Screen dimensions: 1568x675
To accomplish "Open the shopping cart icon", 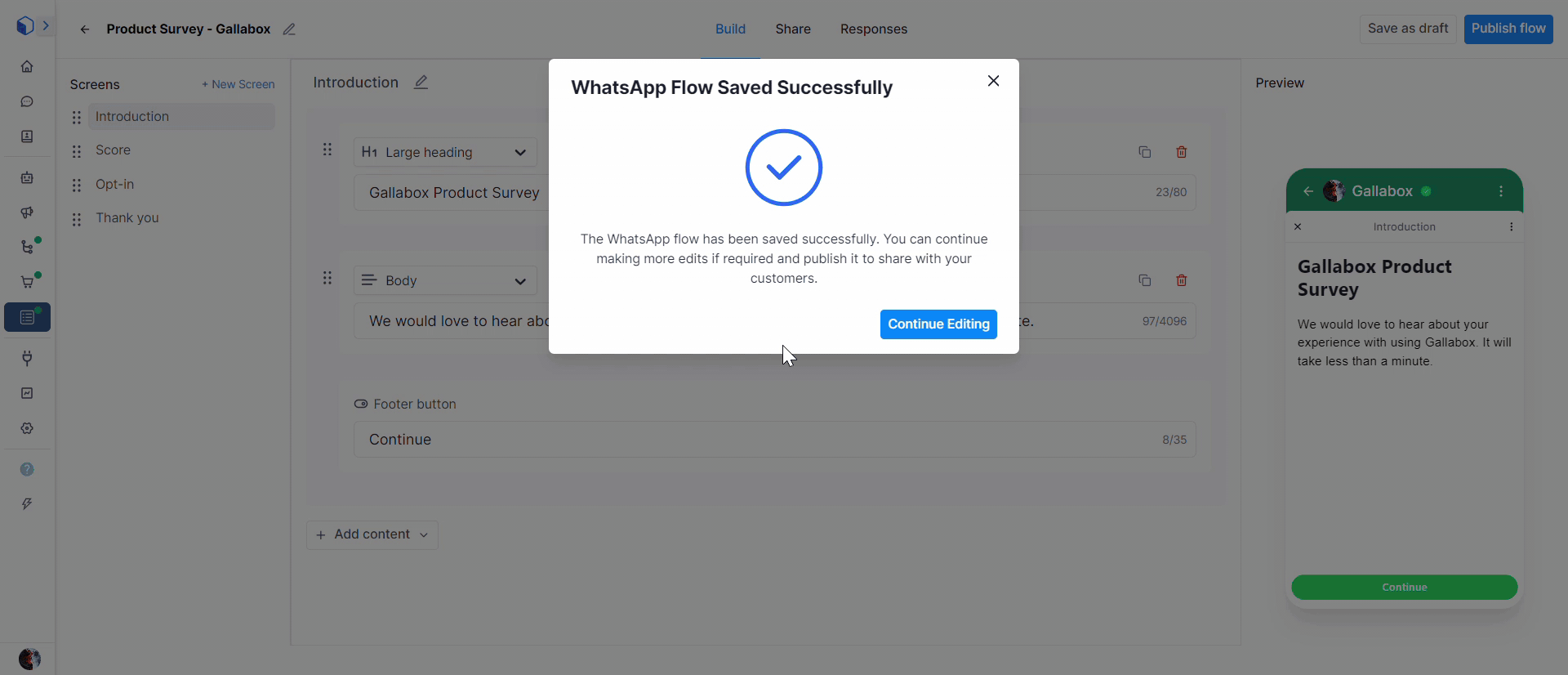I will pyautogui.click(x=27, y=282).
